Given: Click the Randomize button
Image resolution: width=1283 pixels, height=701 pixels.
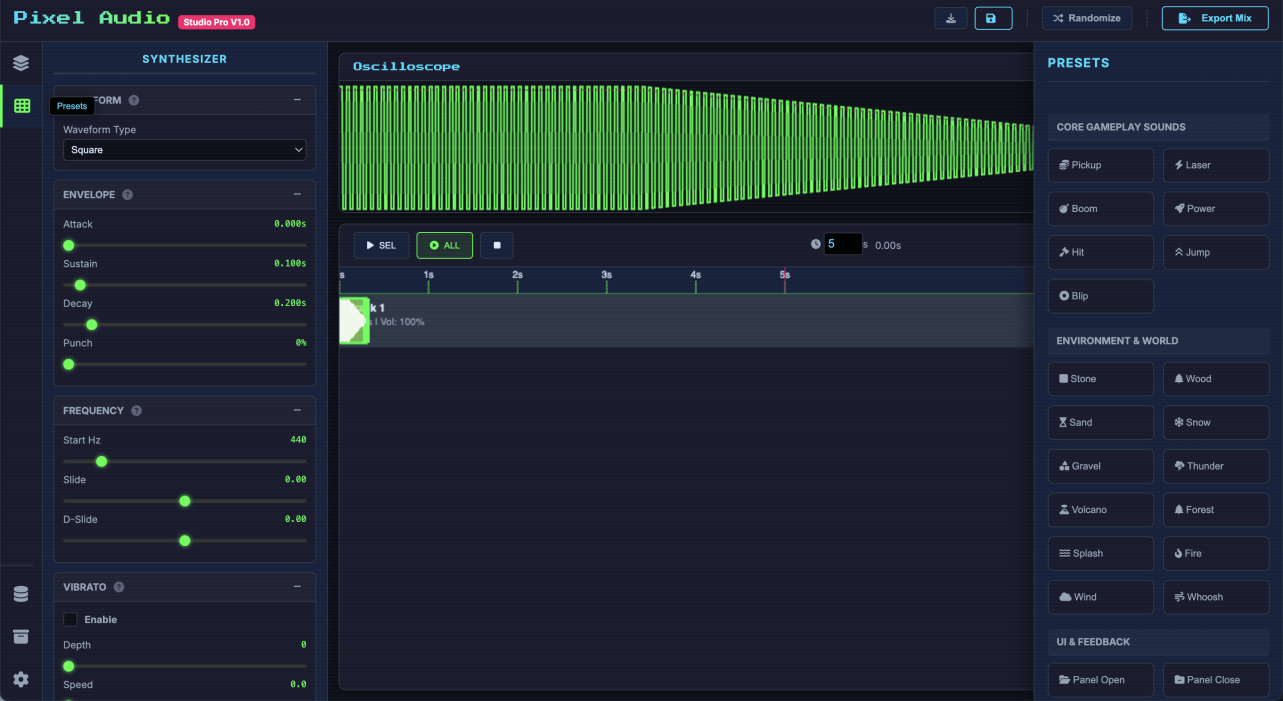Looking at the screenshot, I should [x=1087, y=18].
